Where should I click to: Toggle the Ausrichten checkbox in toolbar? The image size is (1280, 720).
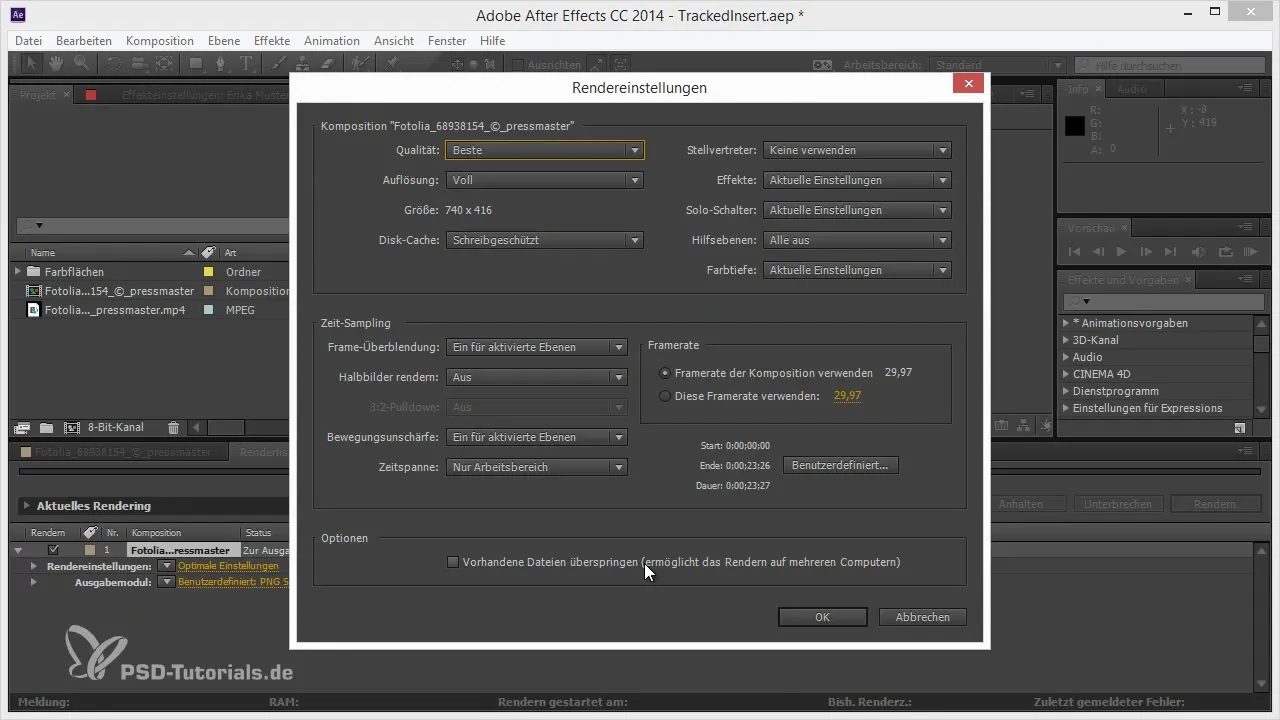517,64
